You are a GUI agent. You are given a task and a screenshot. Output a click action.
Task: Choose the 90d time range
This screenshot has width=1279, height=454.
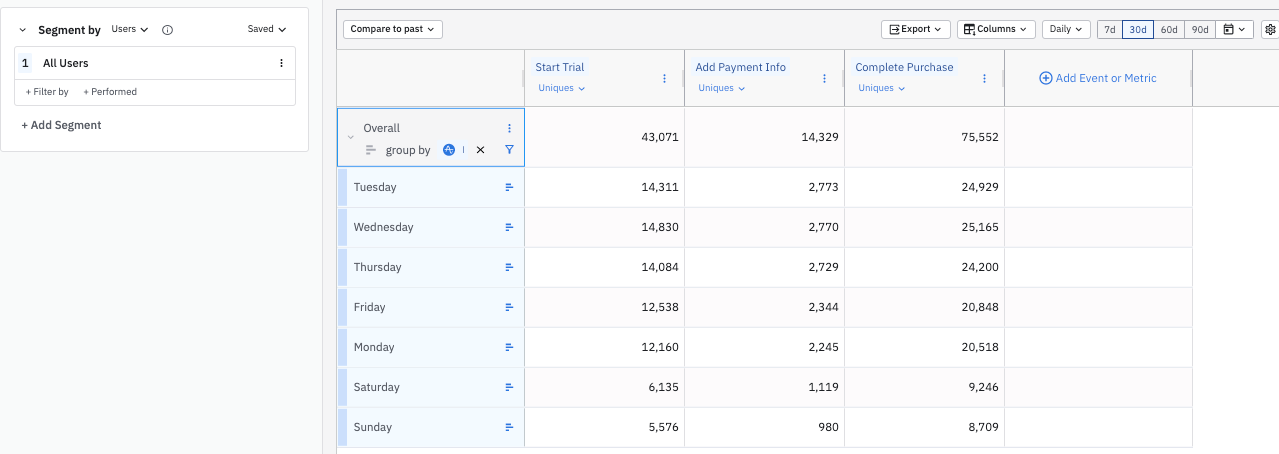click(x=1200, y=29)
